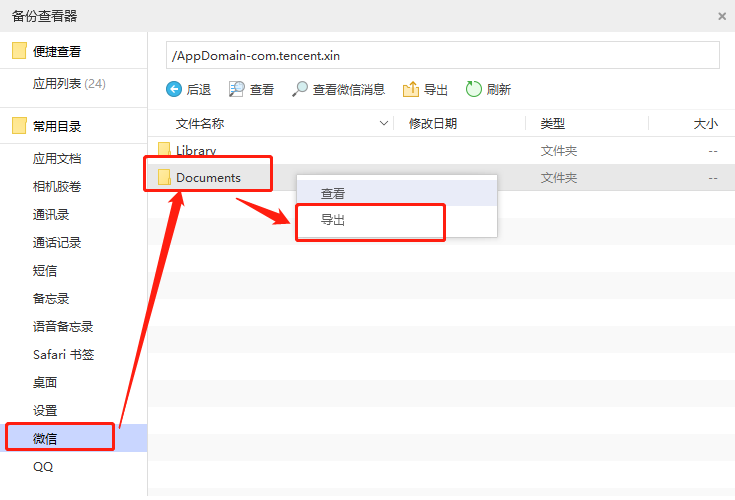Open 通讯录 in the sidebar
The width and height of the screenshot is (735, 500).
point(51,215)
